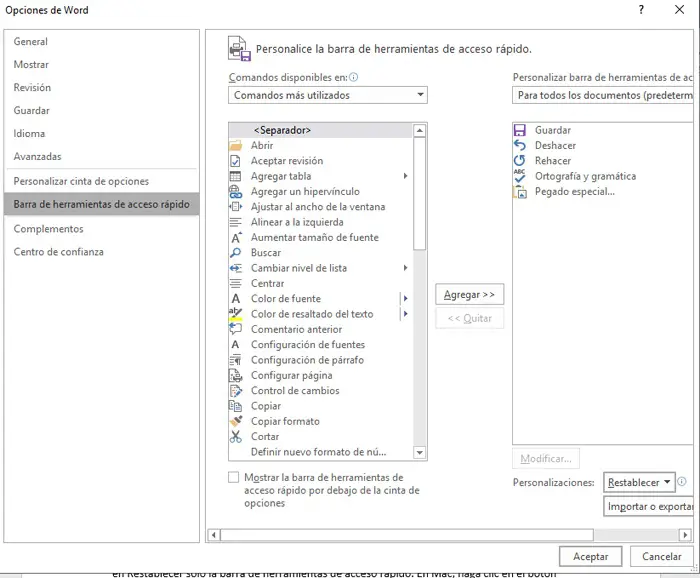Click the Agregar >> button

tap(470, 295)
